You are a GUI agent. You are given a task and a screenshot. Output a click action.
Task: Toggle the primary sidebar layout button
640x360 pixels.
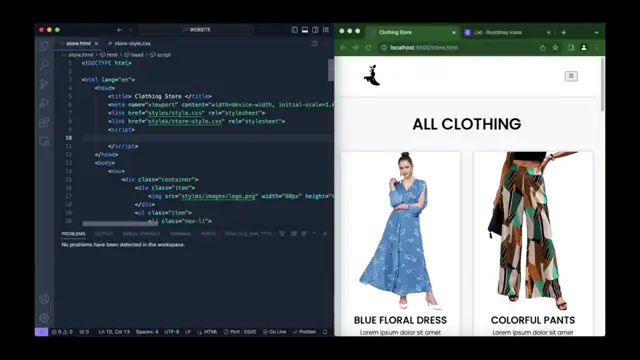[294, 30]
